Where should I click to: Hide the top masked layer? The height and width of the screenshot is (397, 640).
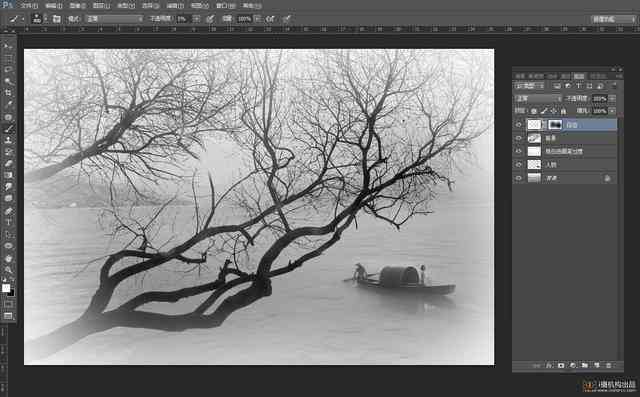click(519, 125)
